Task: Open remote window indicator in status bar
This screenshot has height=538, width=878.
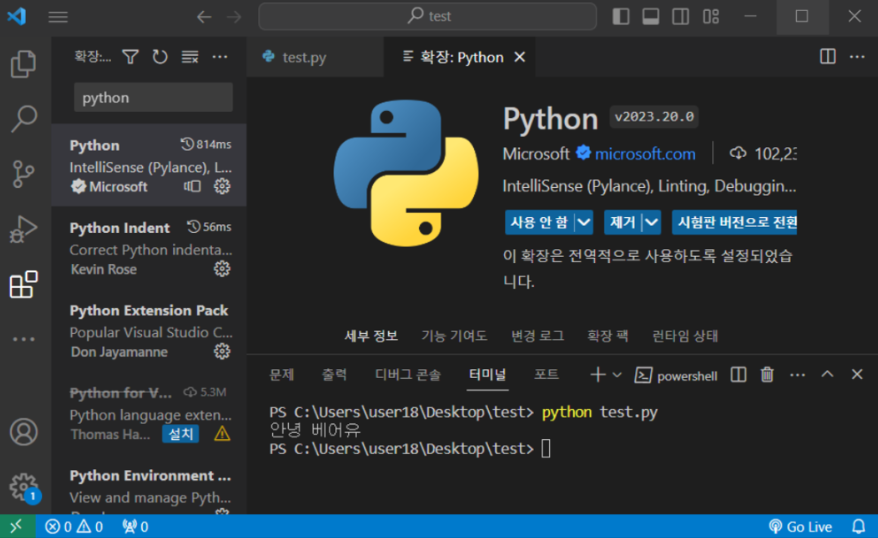Action: click(x=17, y=526)
